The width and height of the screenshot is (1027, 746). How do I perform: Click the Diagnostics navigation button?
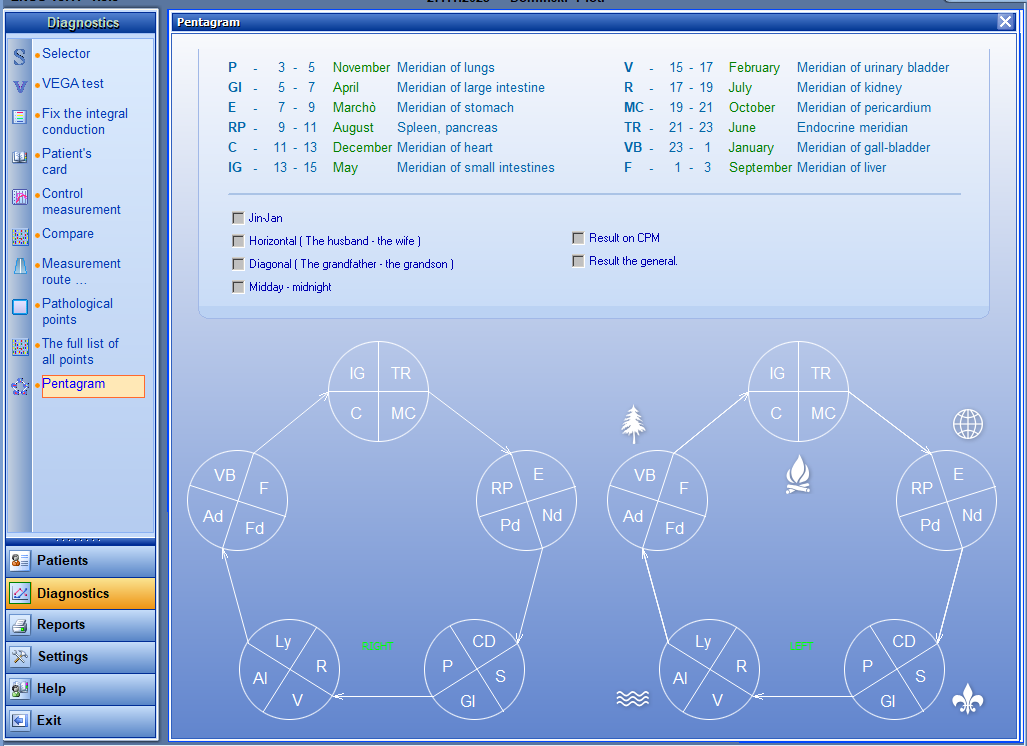coord(81,593)
